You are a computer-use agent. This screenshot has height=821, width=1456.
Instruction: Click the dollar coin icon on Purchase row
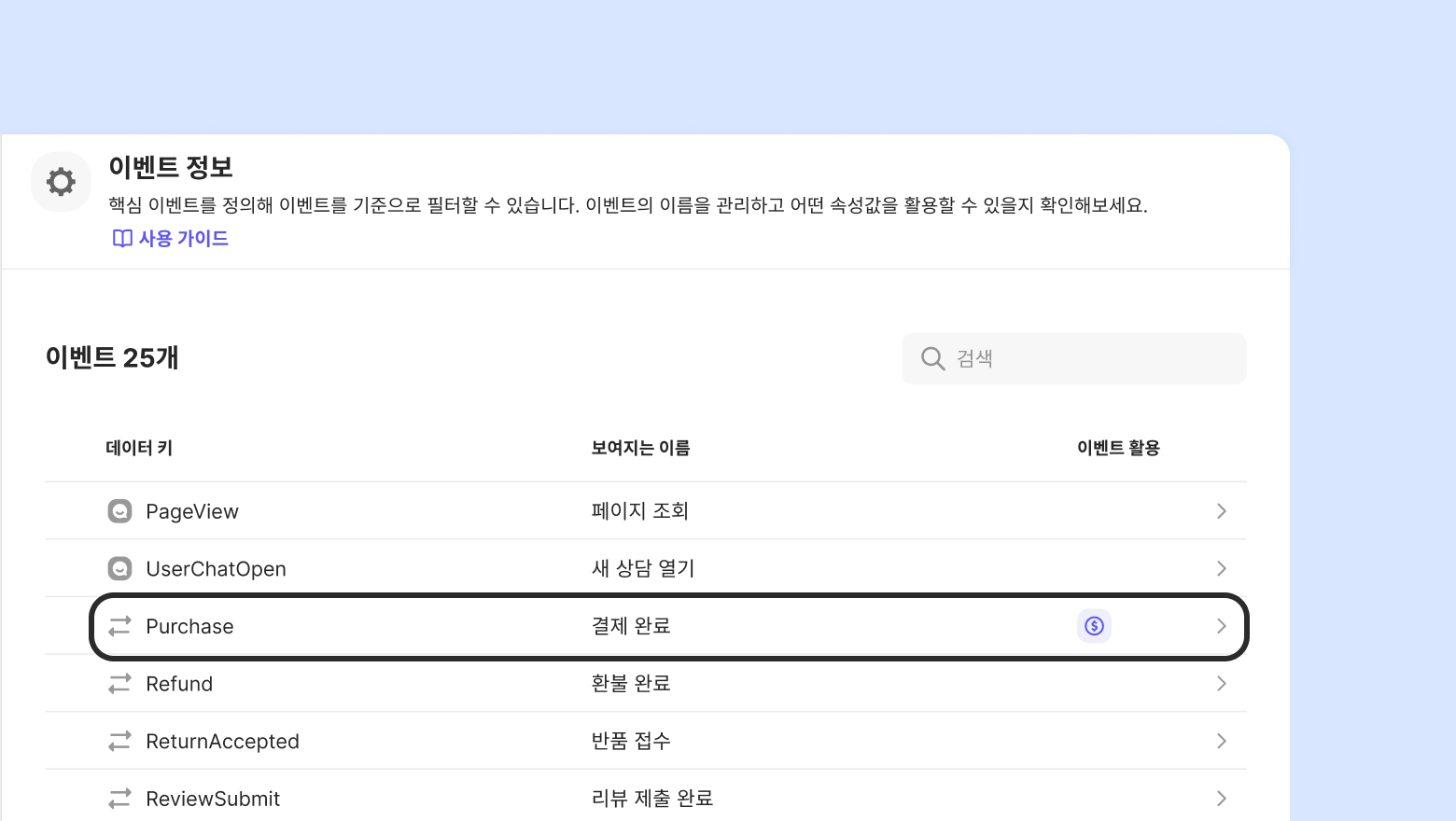(1094, 626)
